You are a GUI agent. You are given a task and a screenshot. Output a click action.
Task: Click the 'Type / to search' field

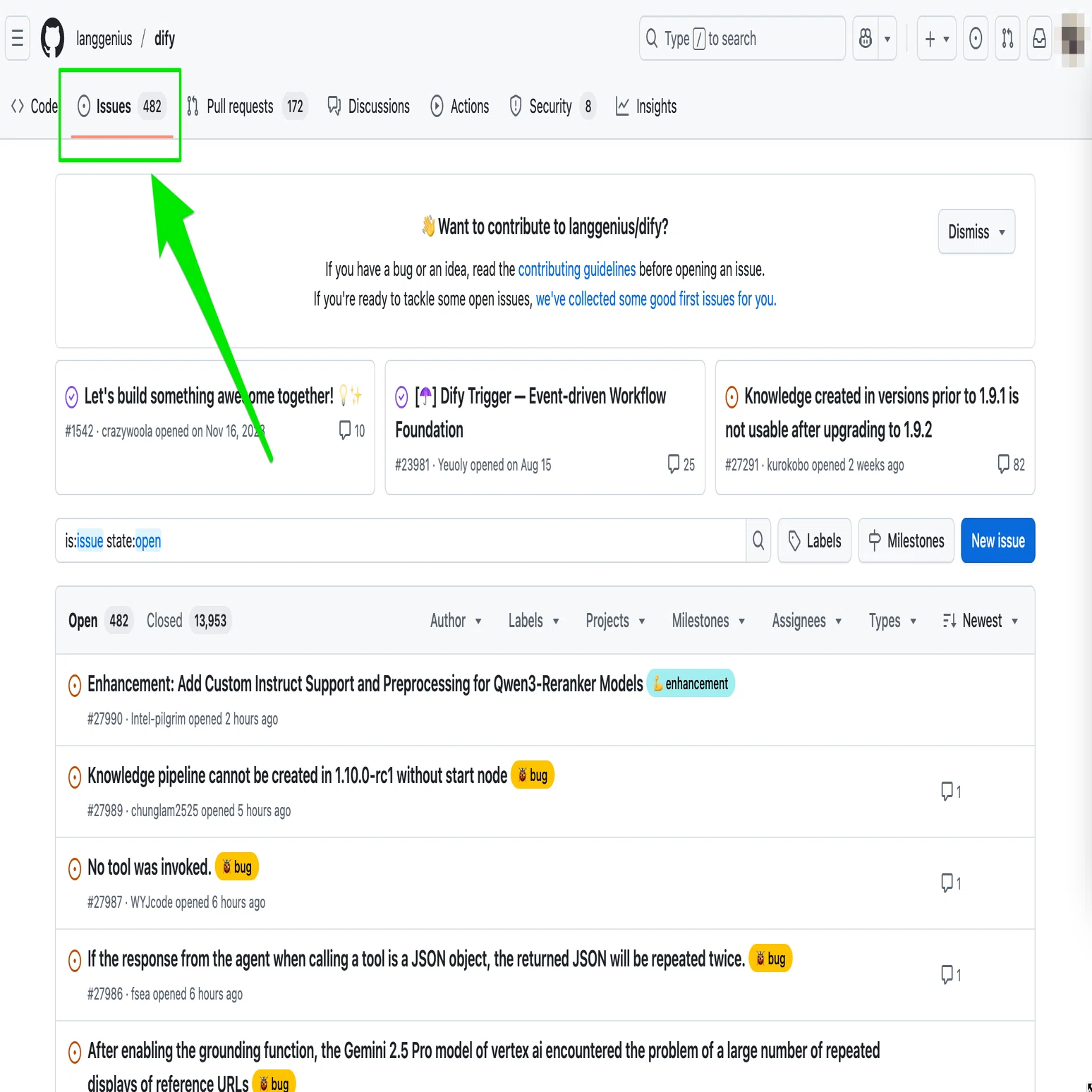pos(742,38)
